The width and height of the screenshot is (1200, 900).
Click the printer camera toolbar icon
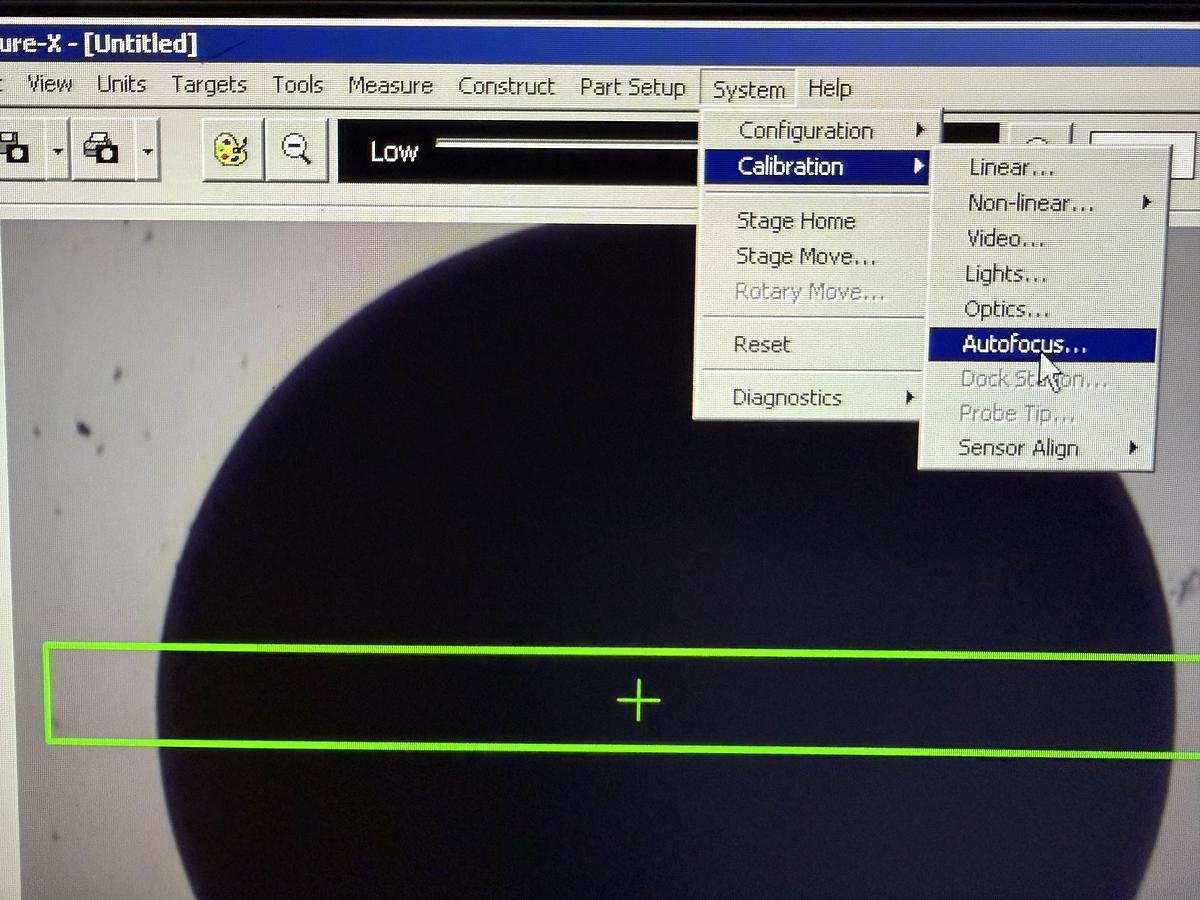click(x=102, y=150)
